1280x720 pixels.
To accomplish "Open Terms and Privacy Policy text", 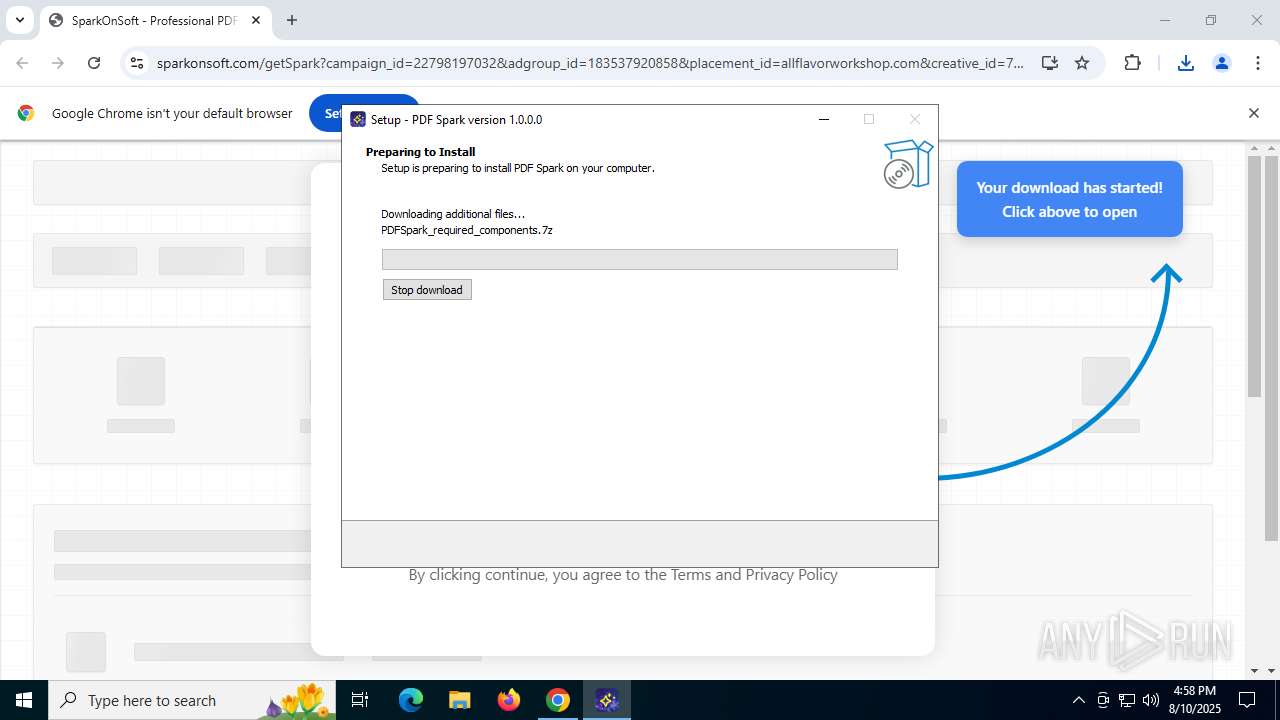I will (754, 574).
